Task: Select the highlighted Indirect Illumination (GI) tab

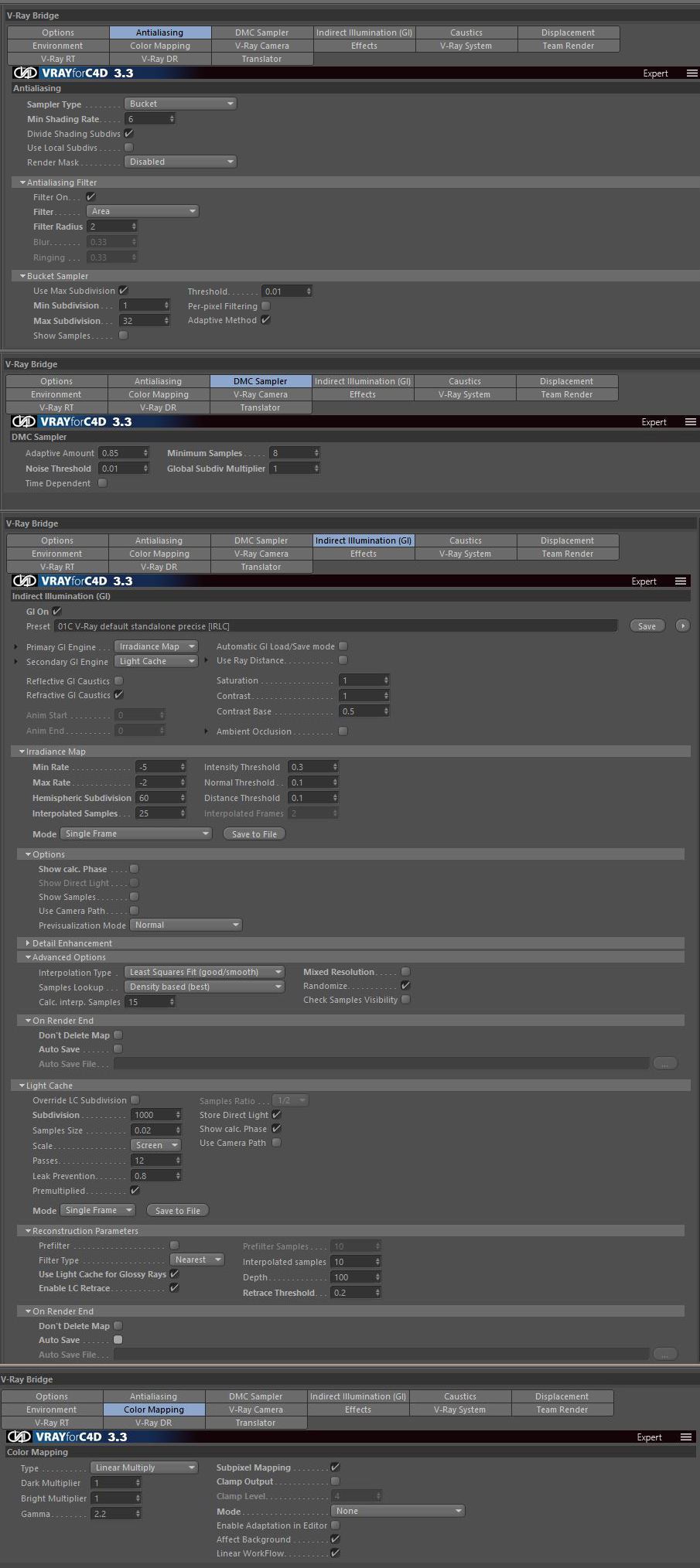Action: point(364,540)
